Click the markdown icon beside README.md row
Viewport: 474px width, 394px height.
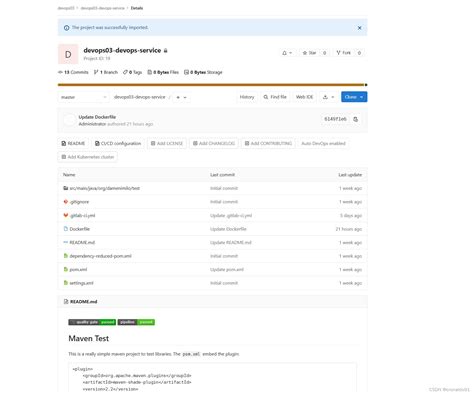tap(66, 242)
